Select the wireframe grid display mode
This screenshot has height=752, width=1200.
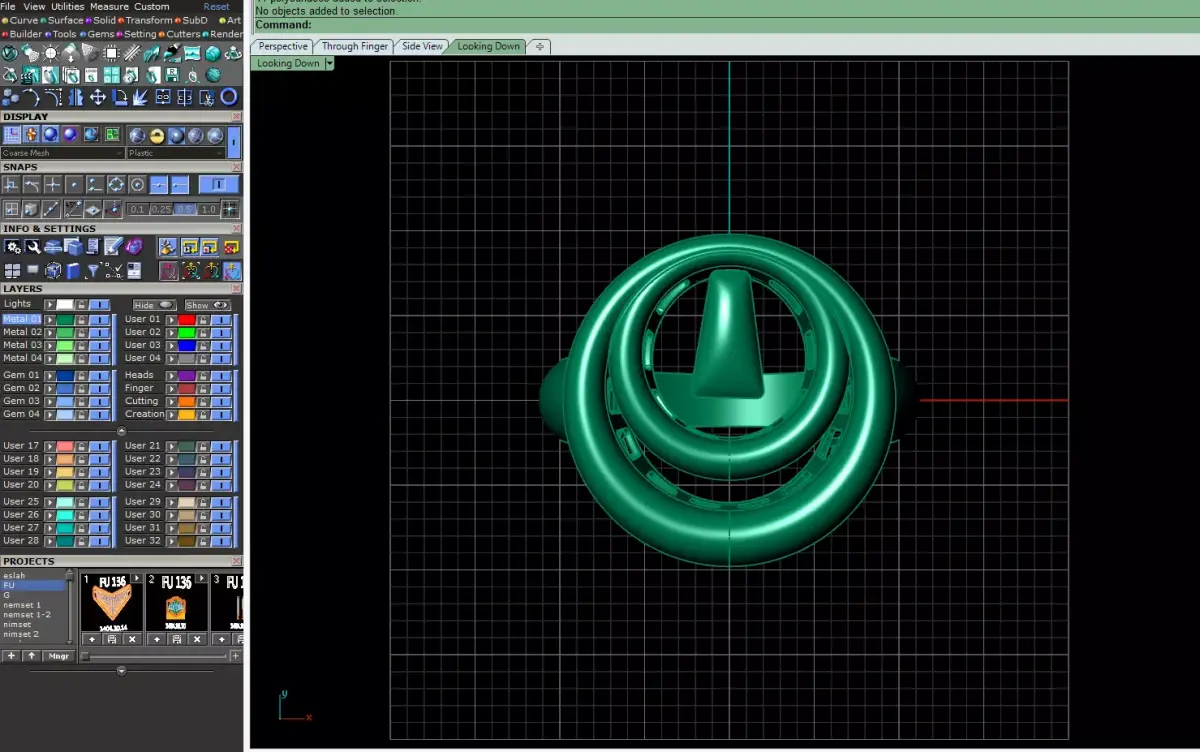tap(12, 134)
